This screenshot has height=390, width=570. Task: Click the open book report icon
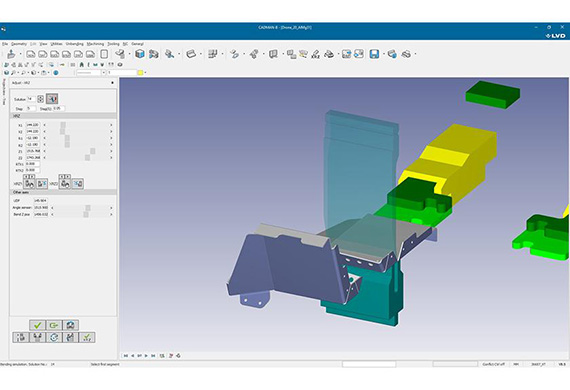coord(273,54)
